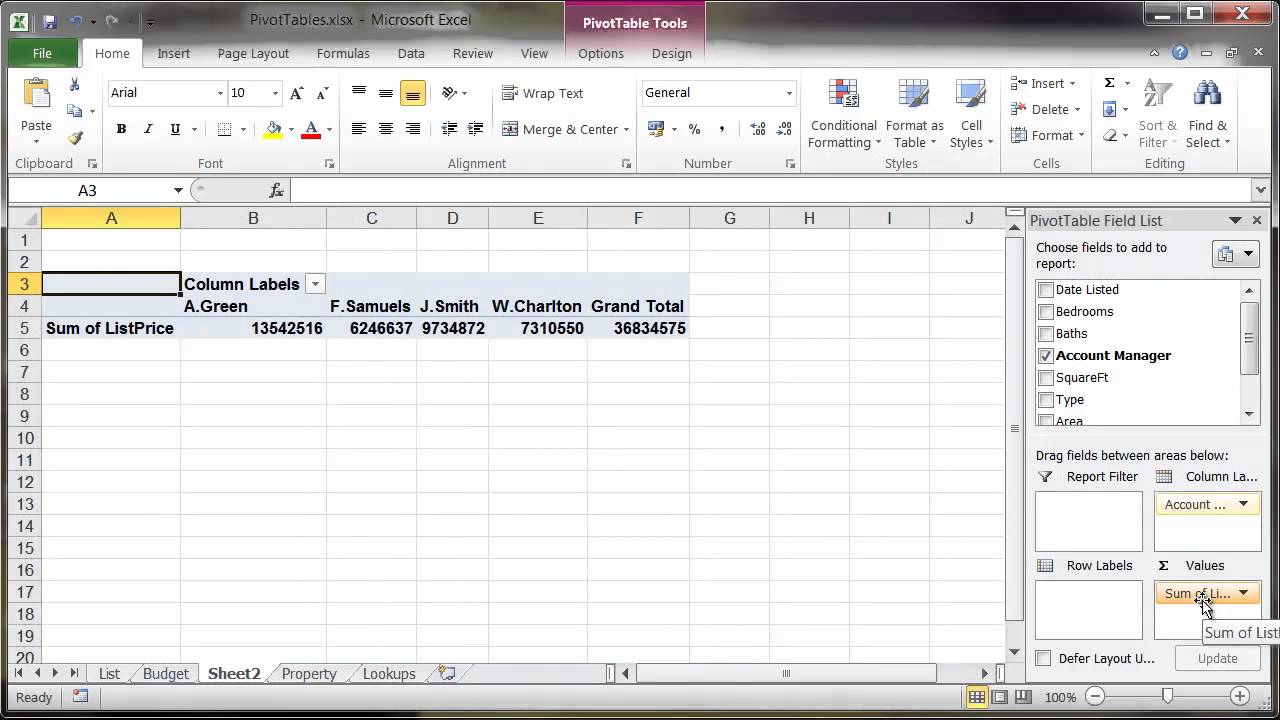Viewport: 1280px width, 720px height.
Task: Decrease the indent
Action: point(449,129)
